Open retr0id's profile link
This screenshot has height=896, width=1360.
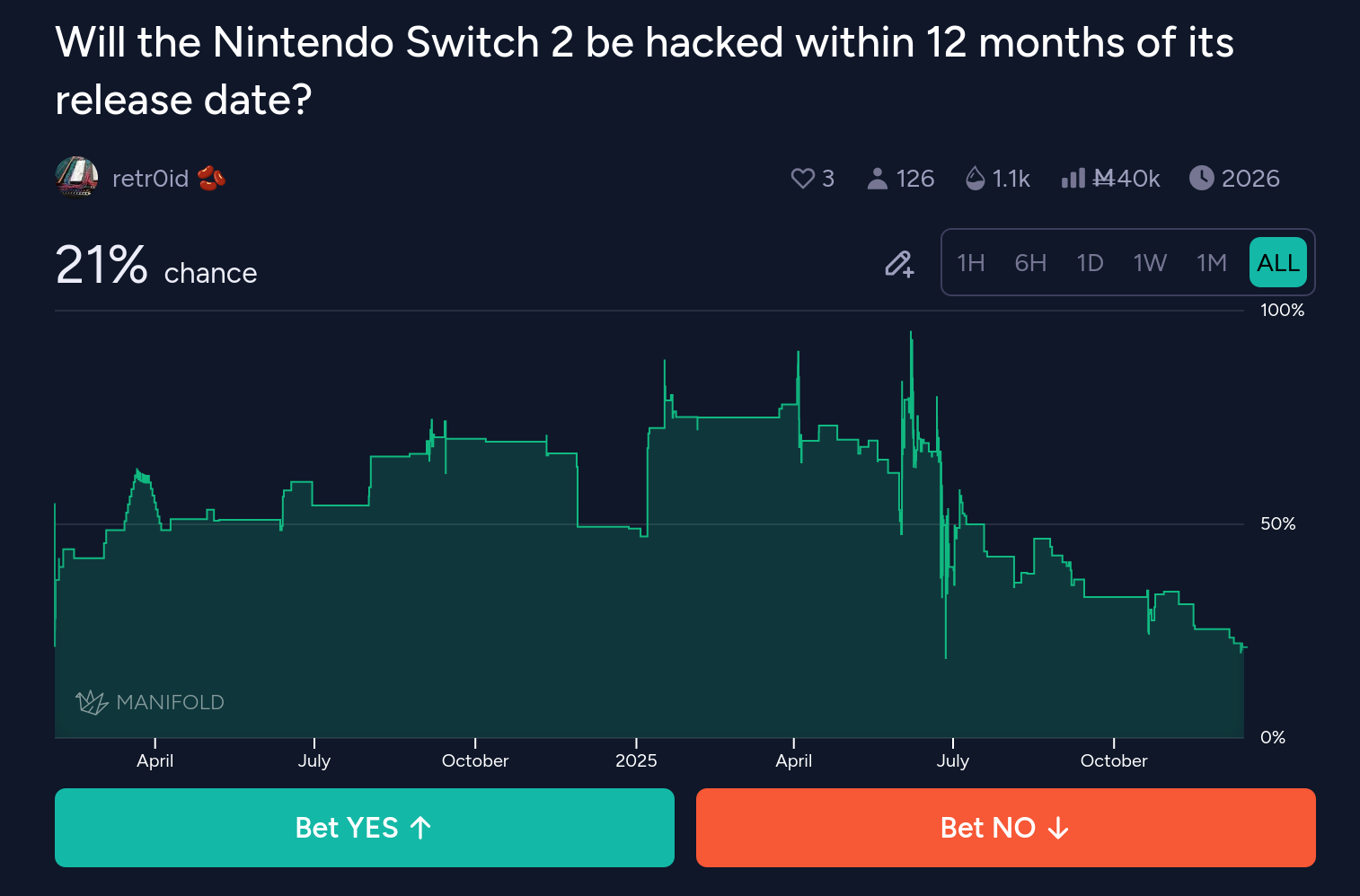pos(150,179)
